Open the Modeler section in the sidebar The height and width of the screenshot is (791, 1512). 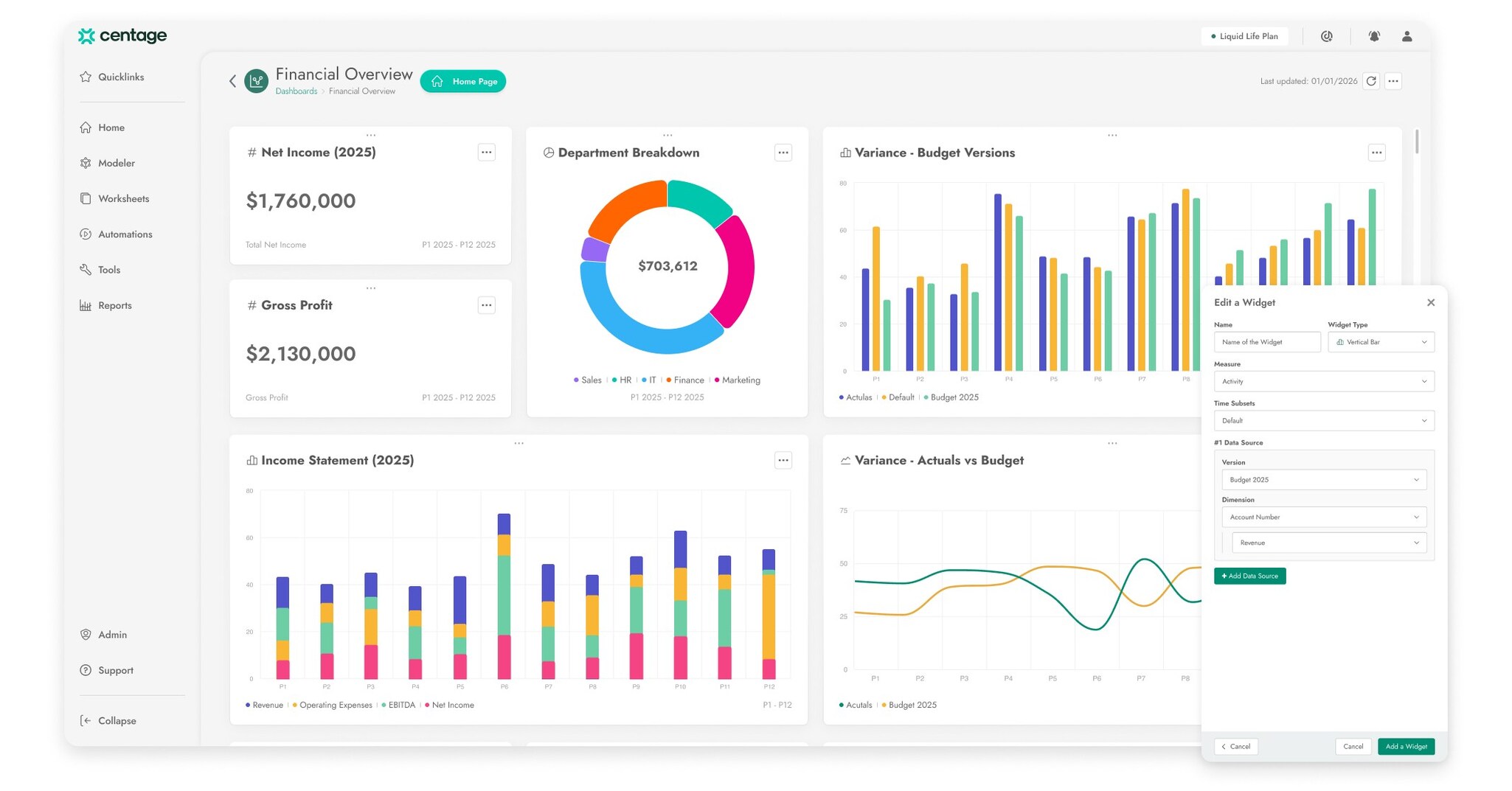coord(117,163)
